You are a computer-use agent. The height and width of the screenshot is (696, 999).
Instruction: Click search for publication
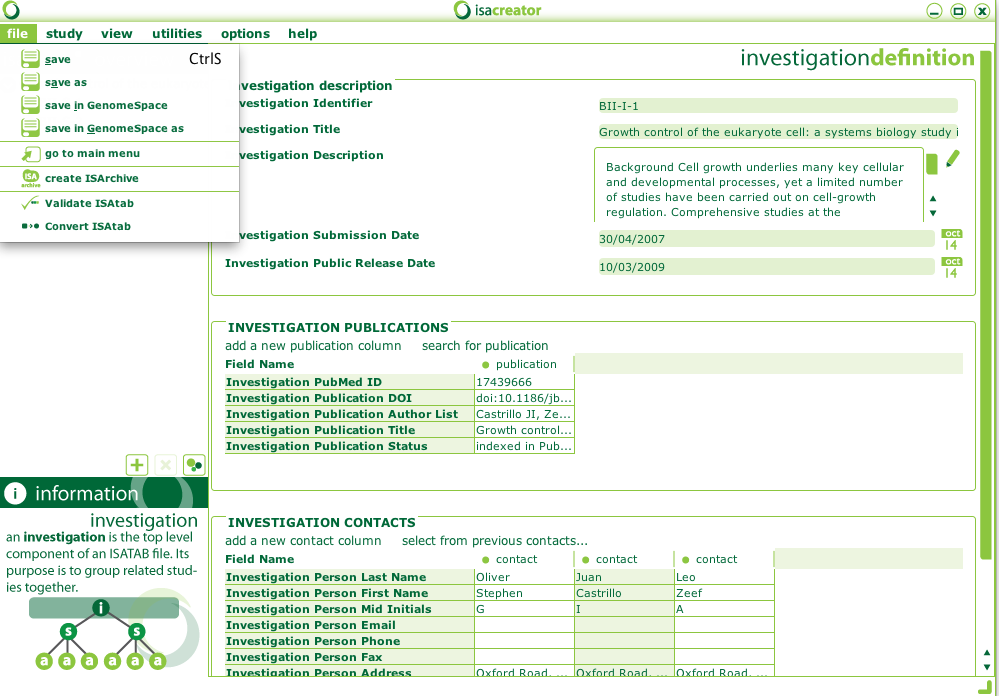click(485, 346)
